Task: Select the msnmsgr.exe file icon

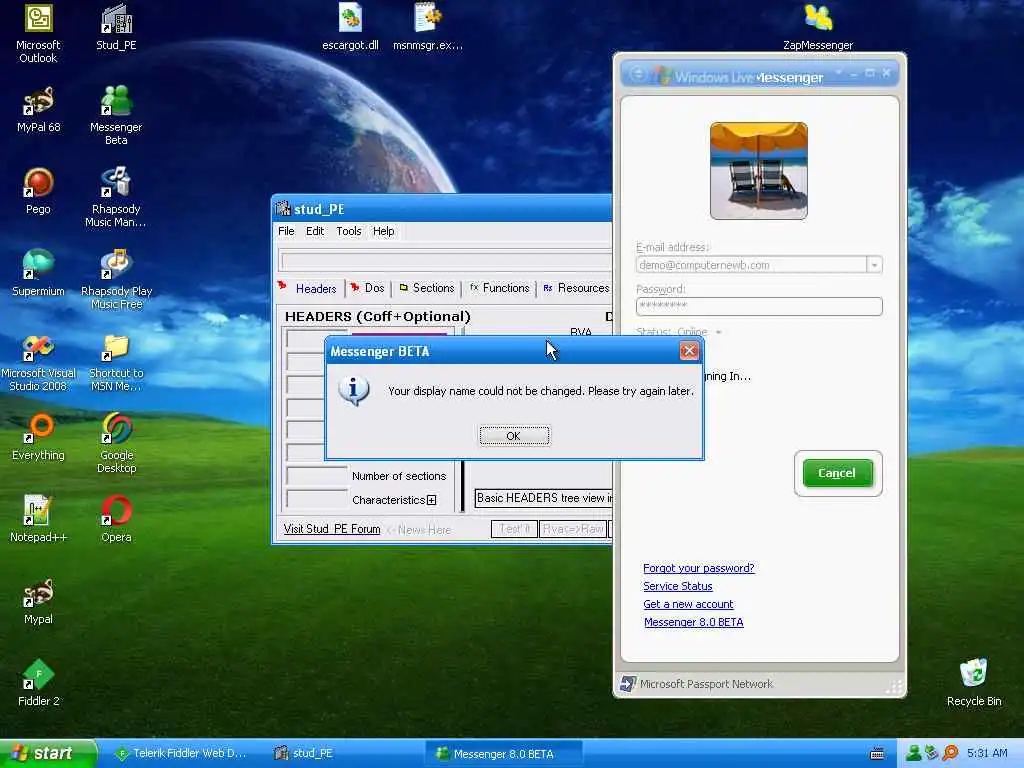Action: (428, 27)
